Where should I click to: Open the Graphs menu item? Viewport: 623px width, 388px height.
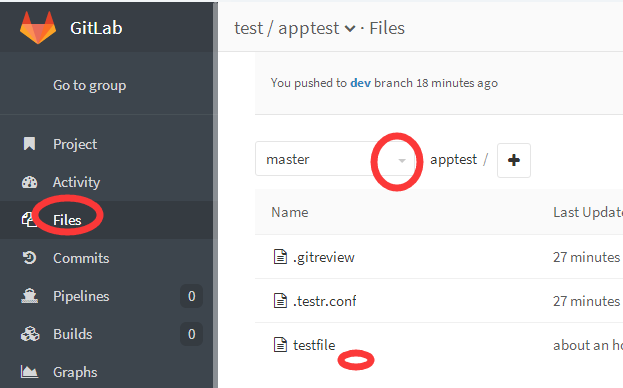point(75,373)
